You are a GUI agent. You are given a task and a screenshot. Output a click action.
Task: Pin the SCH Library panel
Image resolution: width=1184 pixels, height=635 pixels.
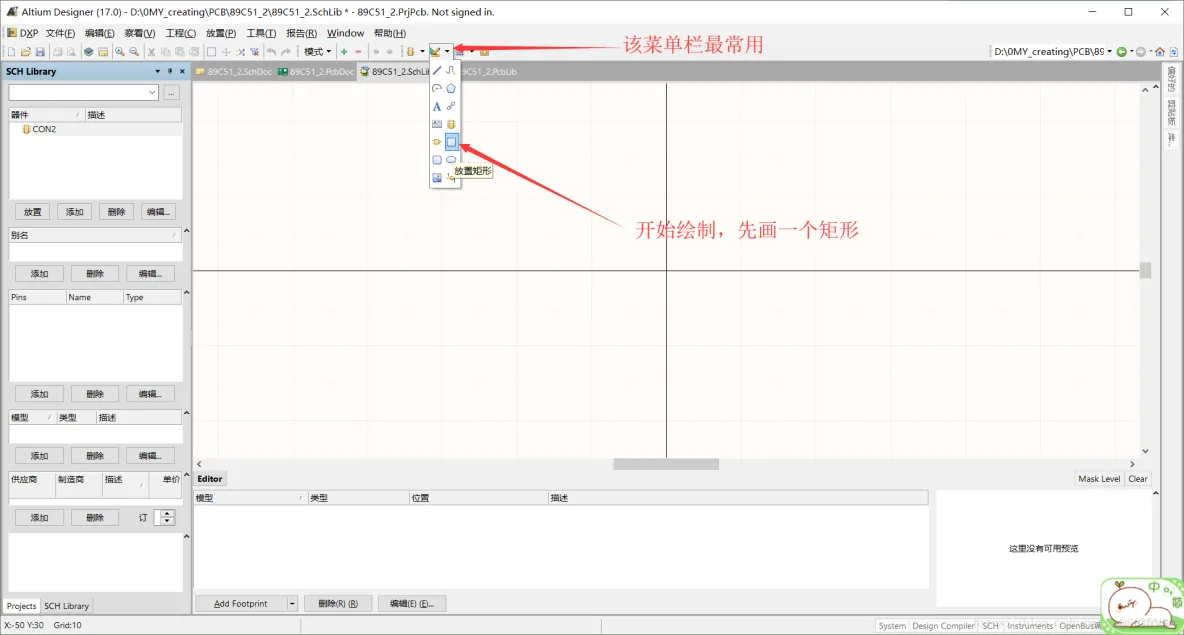170,71
